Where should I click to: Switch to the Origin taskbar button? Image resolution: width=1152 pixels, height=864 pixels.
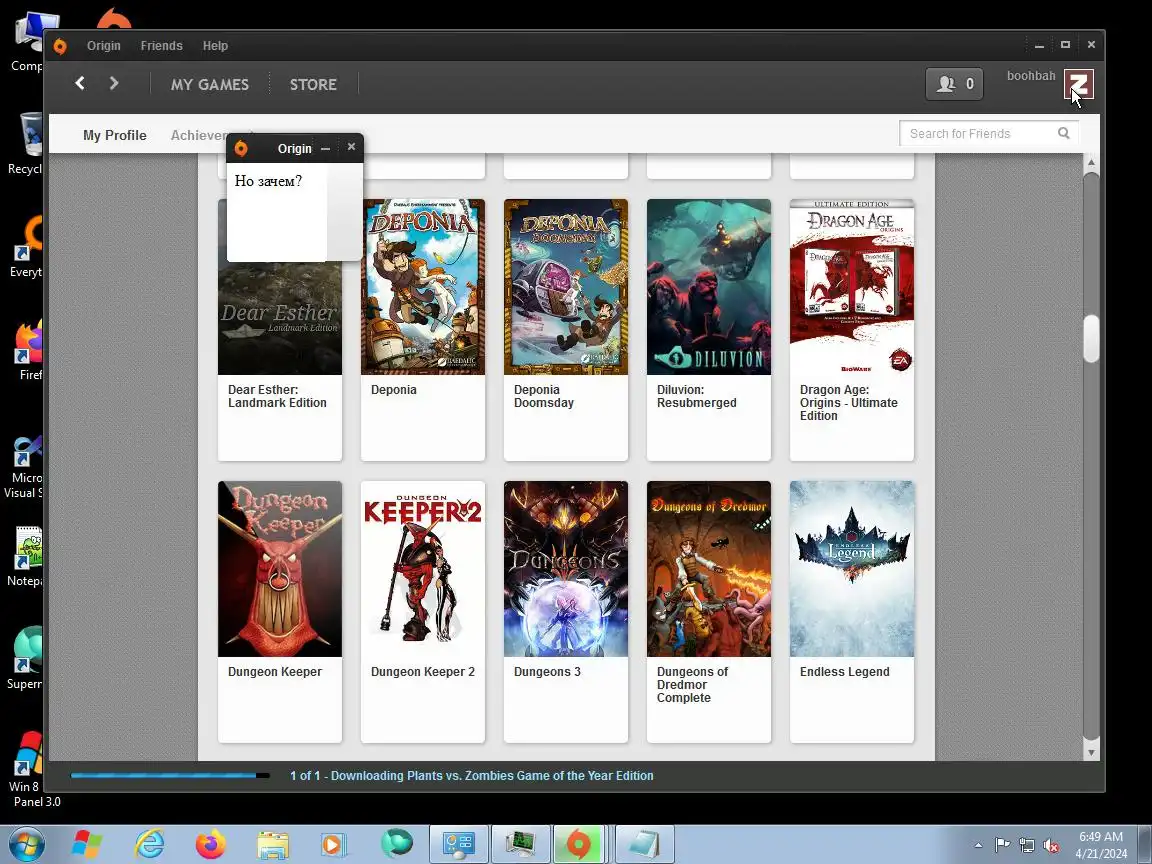pos(580,844)
